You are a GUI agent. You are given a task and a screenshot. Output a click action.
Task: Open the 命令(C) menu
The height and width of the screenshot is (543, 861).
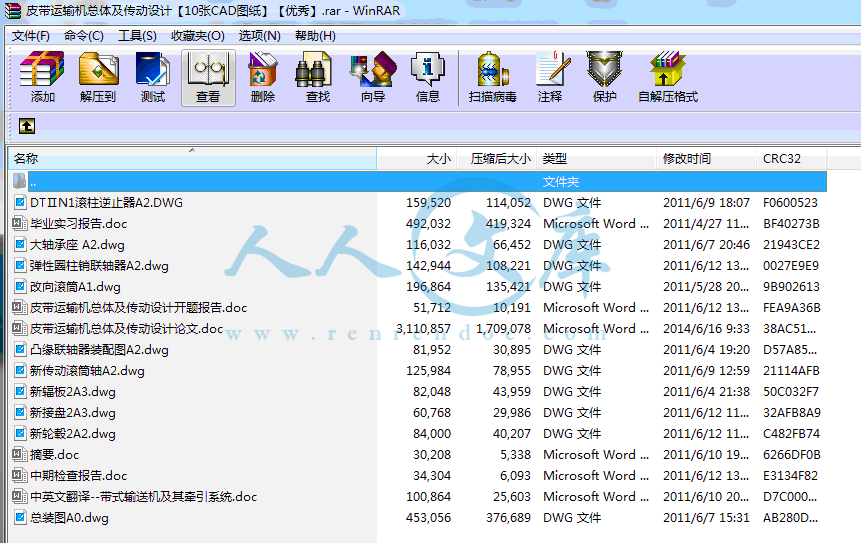point(83,36)
